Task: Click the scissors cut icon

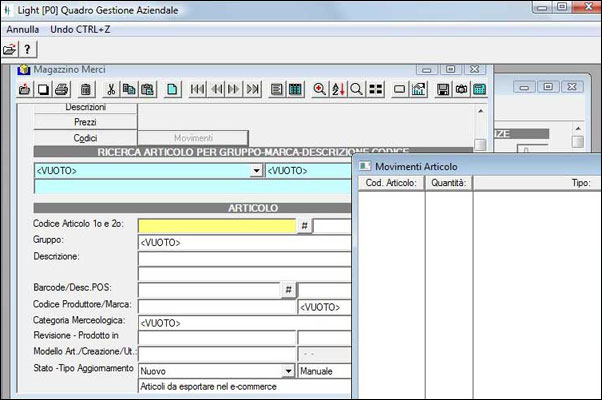Action: (111, 89)
